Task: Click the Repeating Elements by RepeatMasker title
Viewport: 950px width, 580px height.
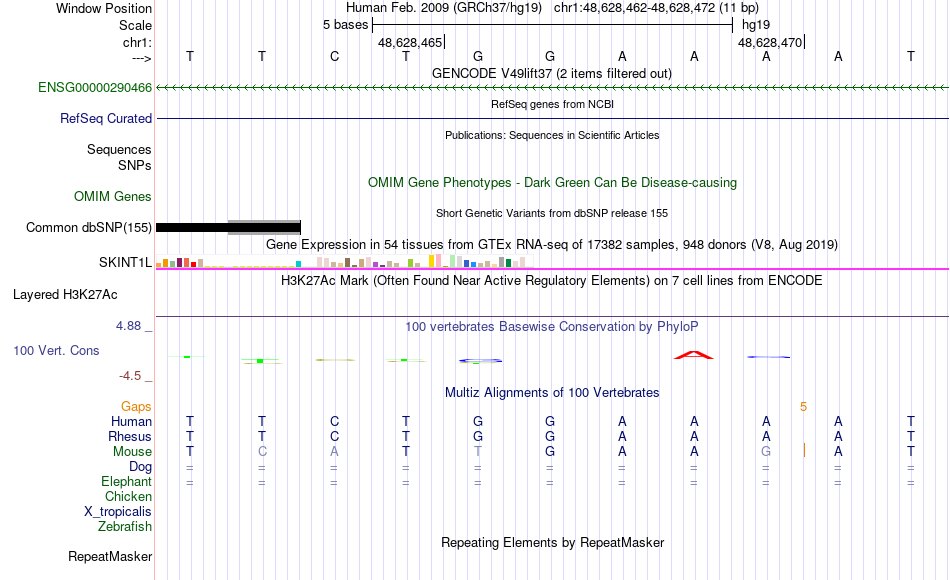Action: click(552, 542)
